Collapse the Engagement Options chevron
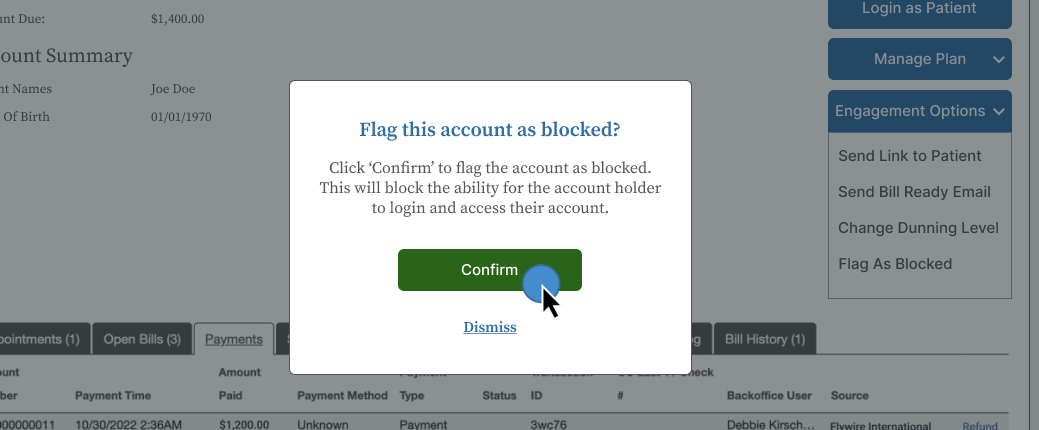1039x430 pixels. pyautogui.click(x=998, y=112)
